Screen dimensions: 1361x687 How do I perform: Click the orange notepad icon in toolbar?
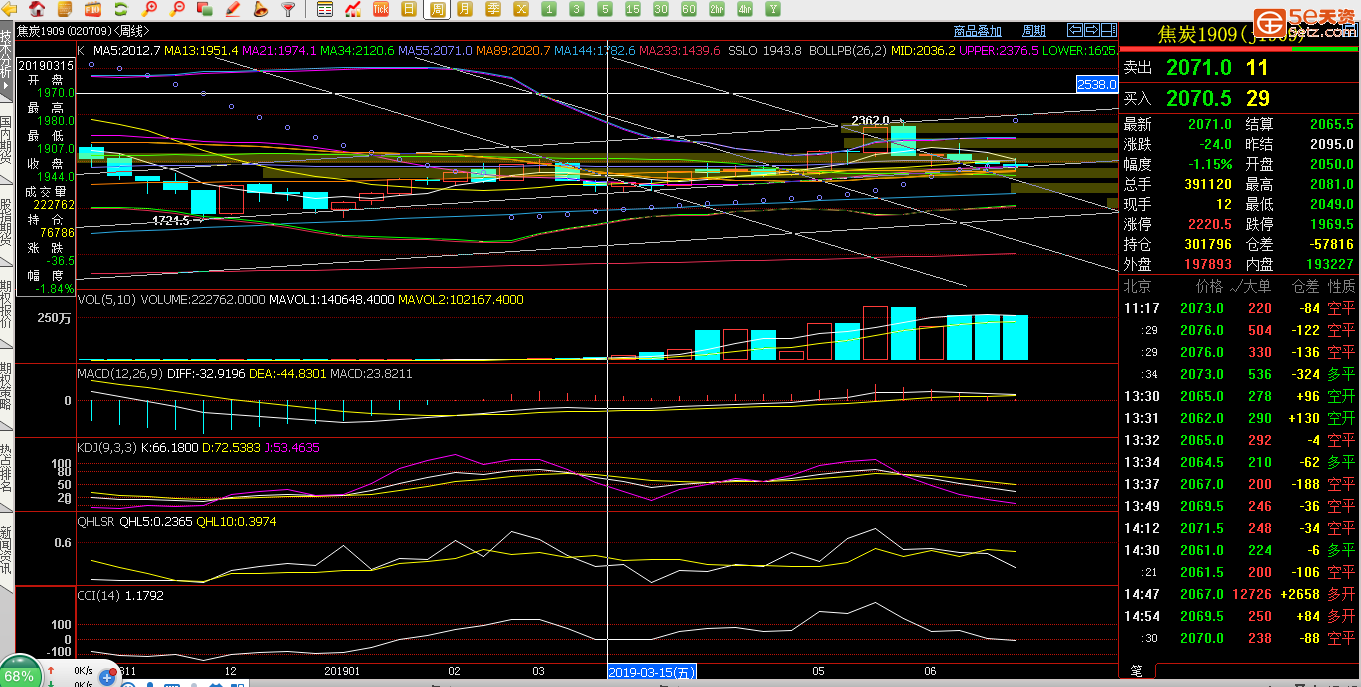[64, 9]
